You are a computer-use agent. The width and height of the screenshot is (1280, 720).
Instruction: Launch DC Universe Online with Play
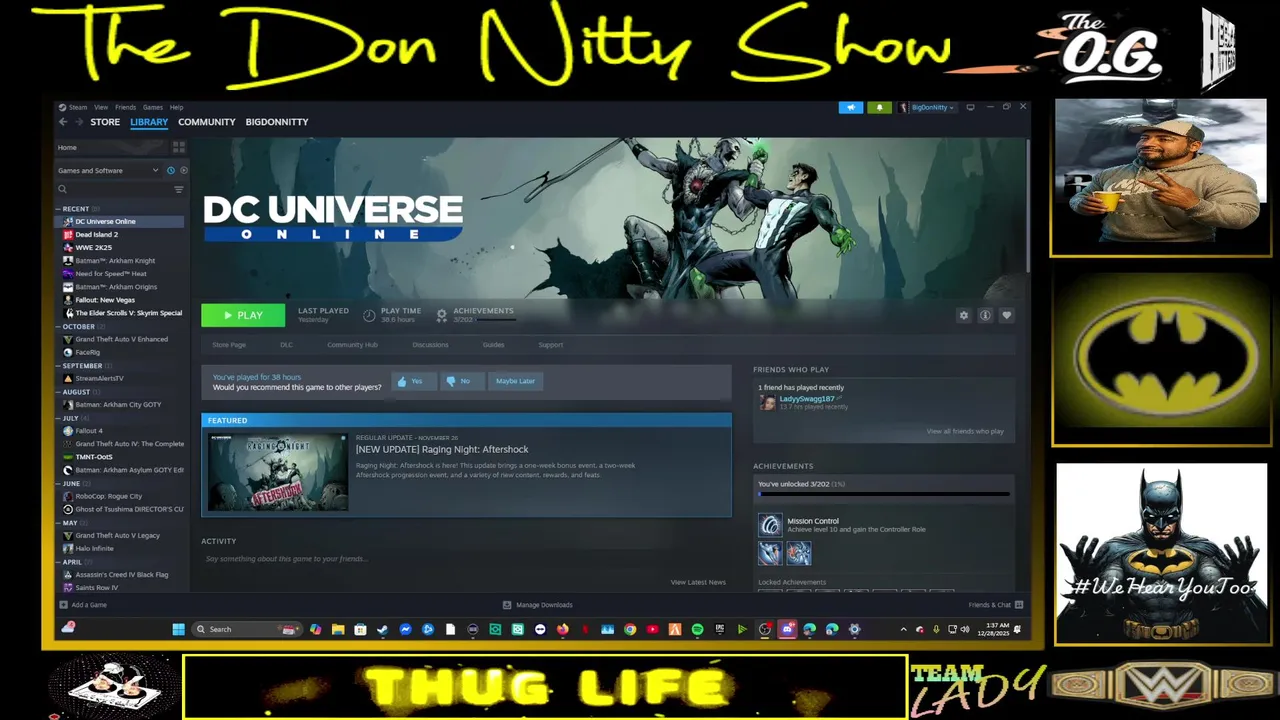coord(243,315)
